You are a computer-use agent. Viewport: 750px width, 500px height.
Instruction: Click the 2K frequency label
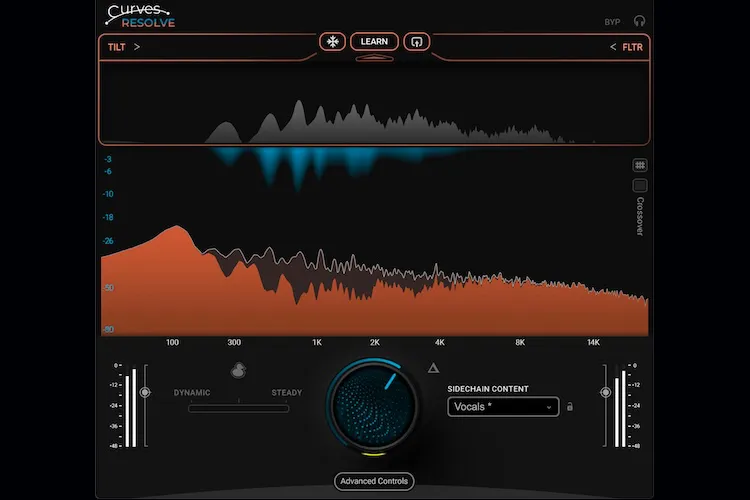pos(375,343)
